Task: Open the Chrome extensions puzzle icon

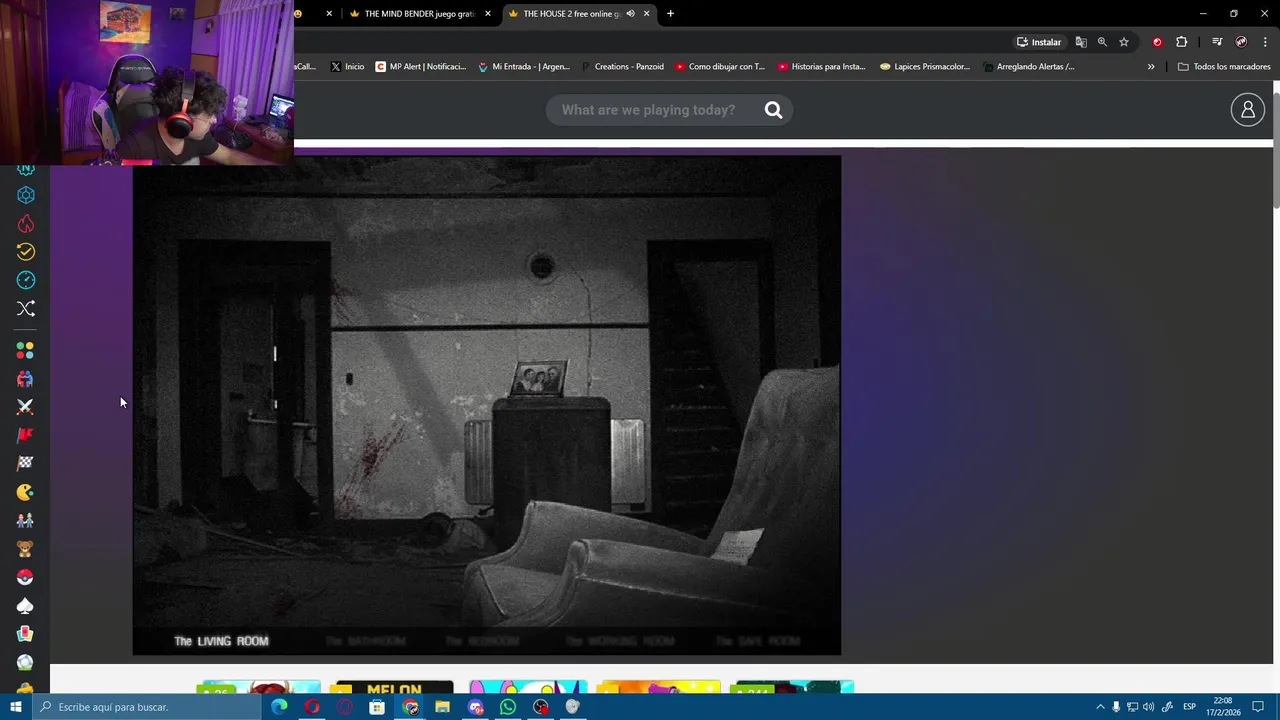Action: (1182, 42)
